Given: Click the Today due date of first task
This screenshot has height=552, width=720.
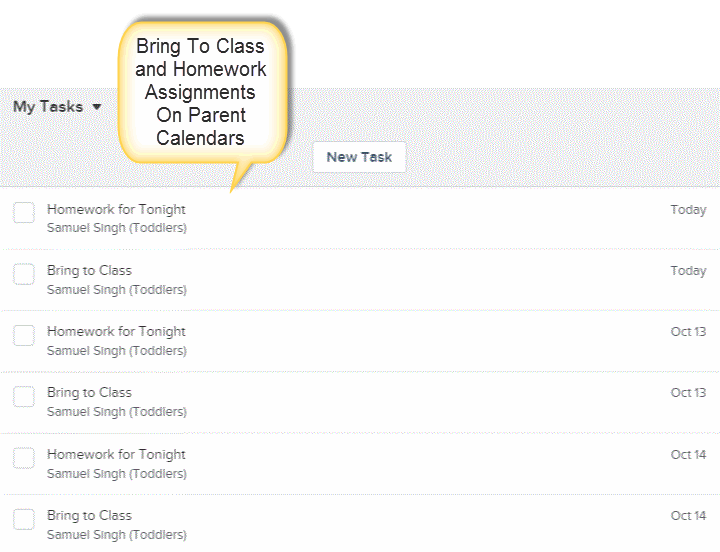Looking at the screenshot, I should 688,210.
